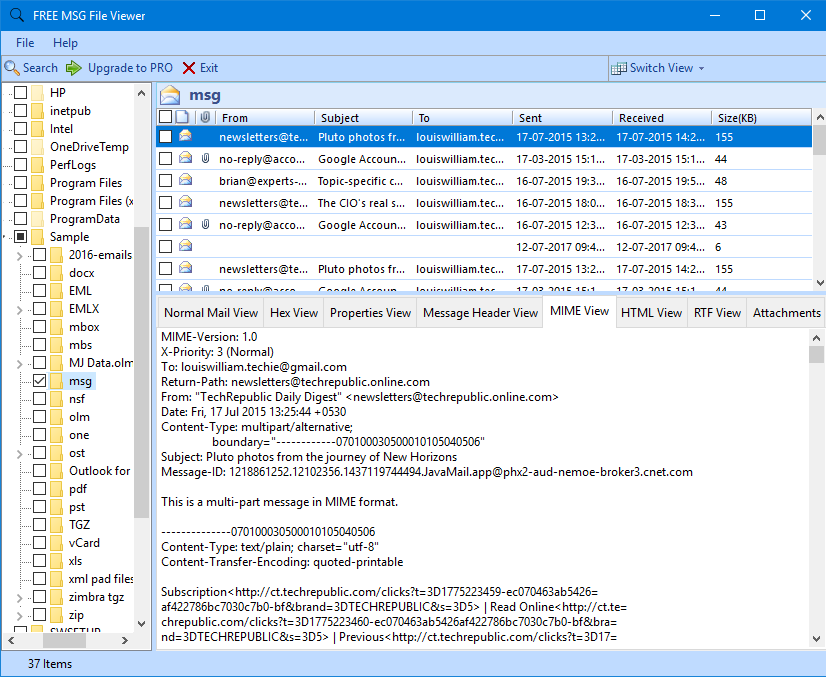This screenshot has height=678, width=826.
Task: Check the pdf folder checkbox
Action: coord(40,489)
